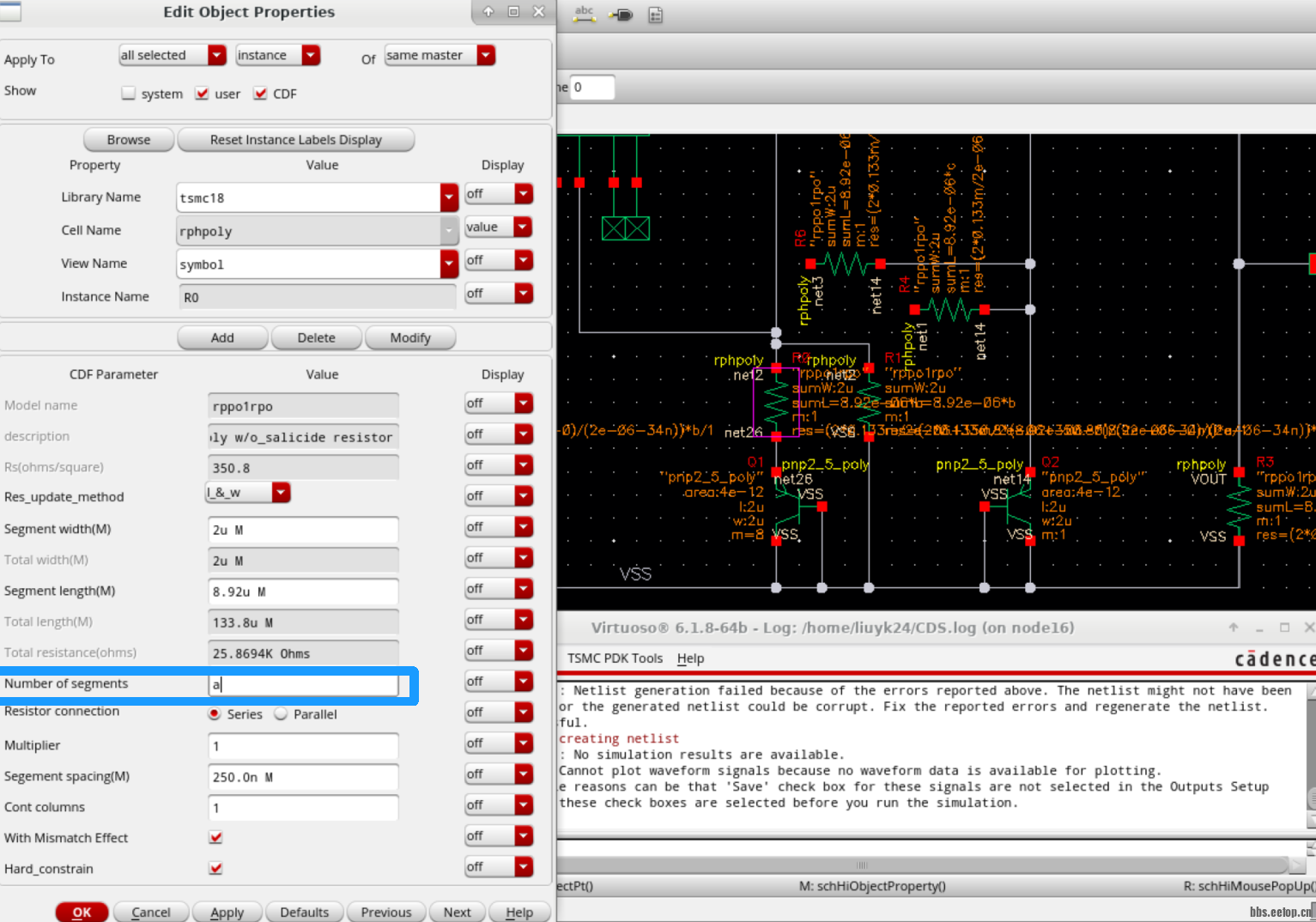Click the dialog Help button
This screenshot has height=922, width=1316.
coord(519,912)
